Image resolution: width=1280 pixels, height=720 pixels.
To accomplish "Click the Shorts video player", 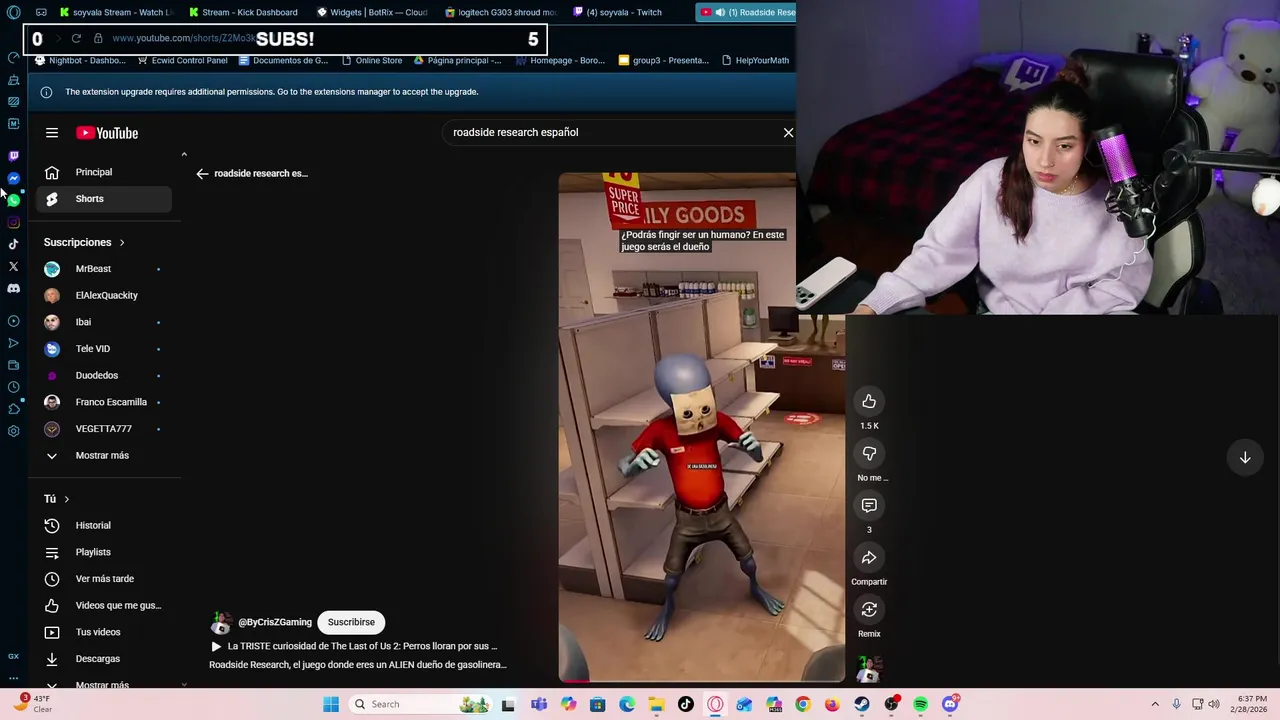I will pos(701,427).
